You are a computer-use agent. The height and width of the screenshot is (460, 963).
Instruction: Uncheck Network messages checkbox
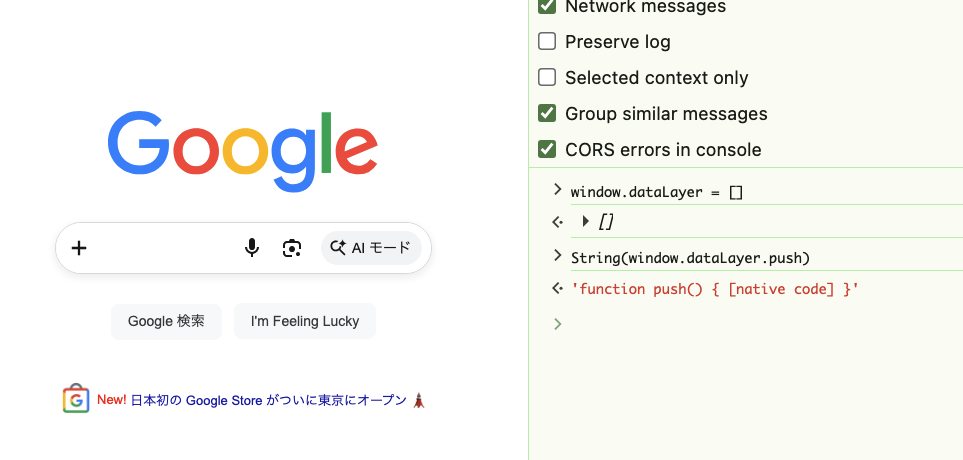click(547, 6)
